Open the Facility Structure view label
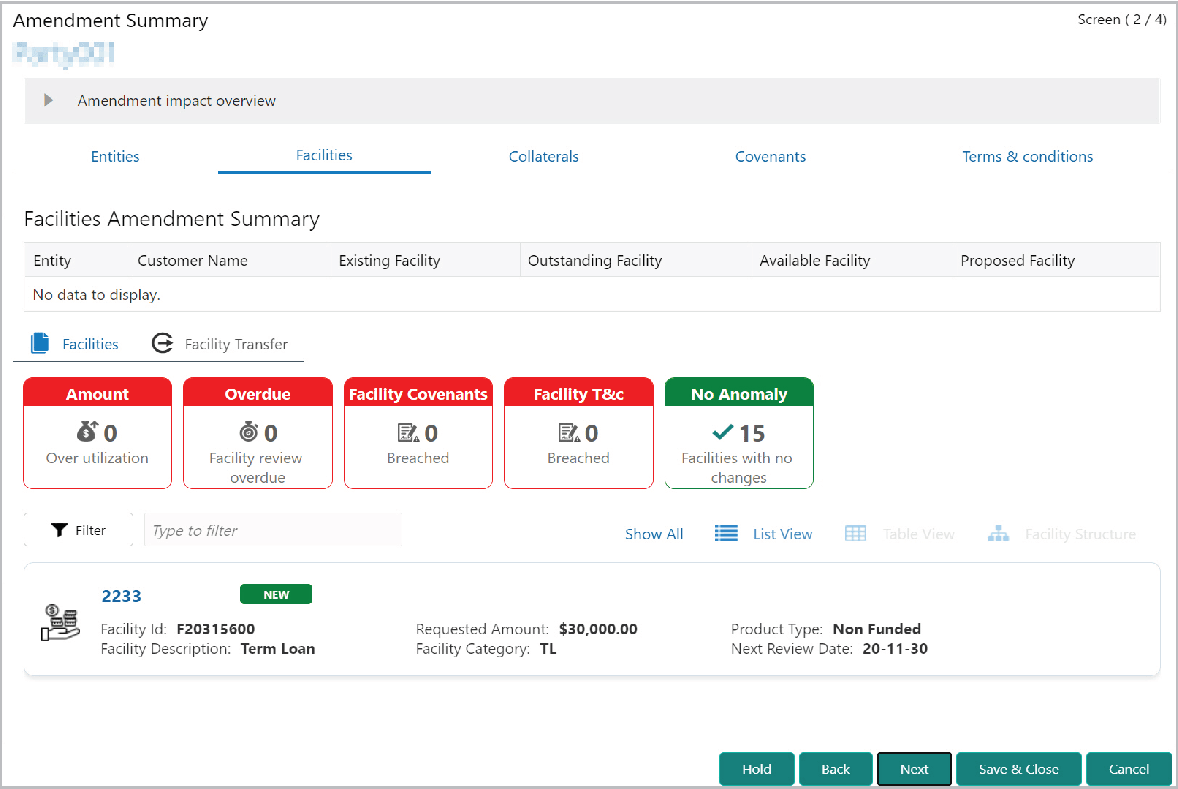 point(1080,534)
